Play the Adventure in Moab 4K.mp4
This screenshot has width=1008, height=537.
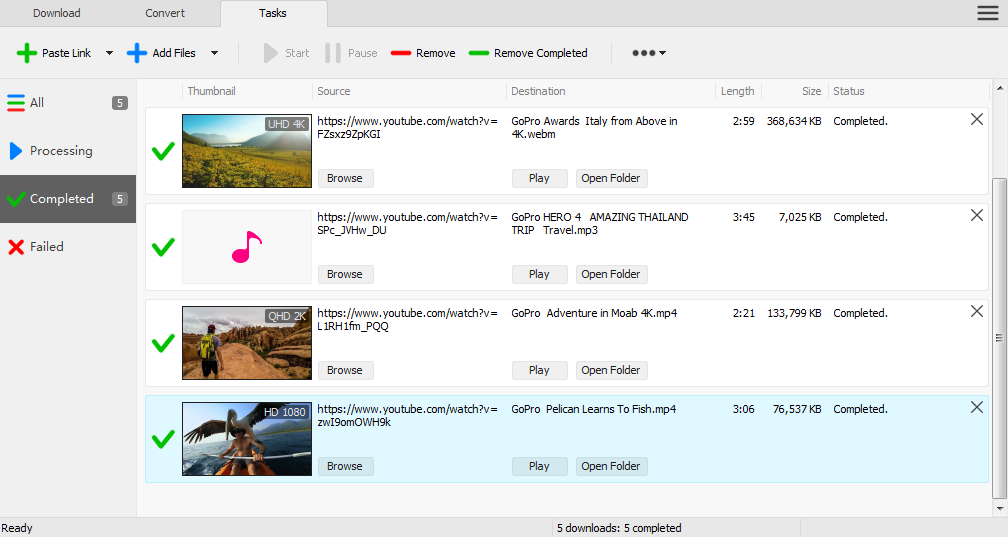point(539,370)
